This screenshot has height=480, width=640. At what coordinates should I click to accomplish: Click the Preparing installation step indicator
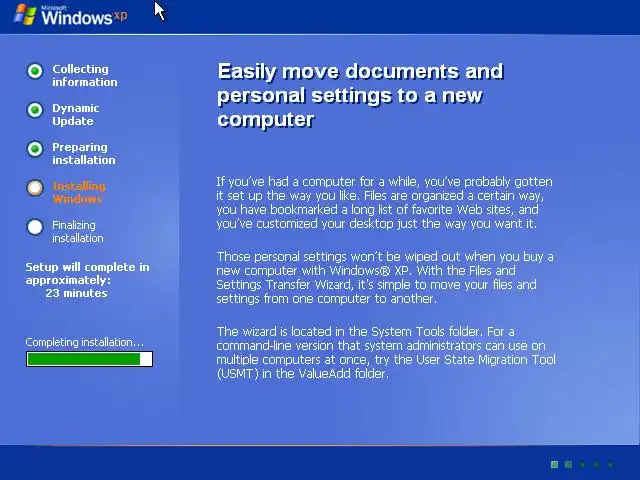[35, 149]
